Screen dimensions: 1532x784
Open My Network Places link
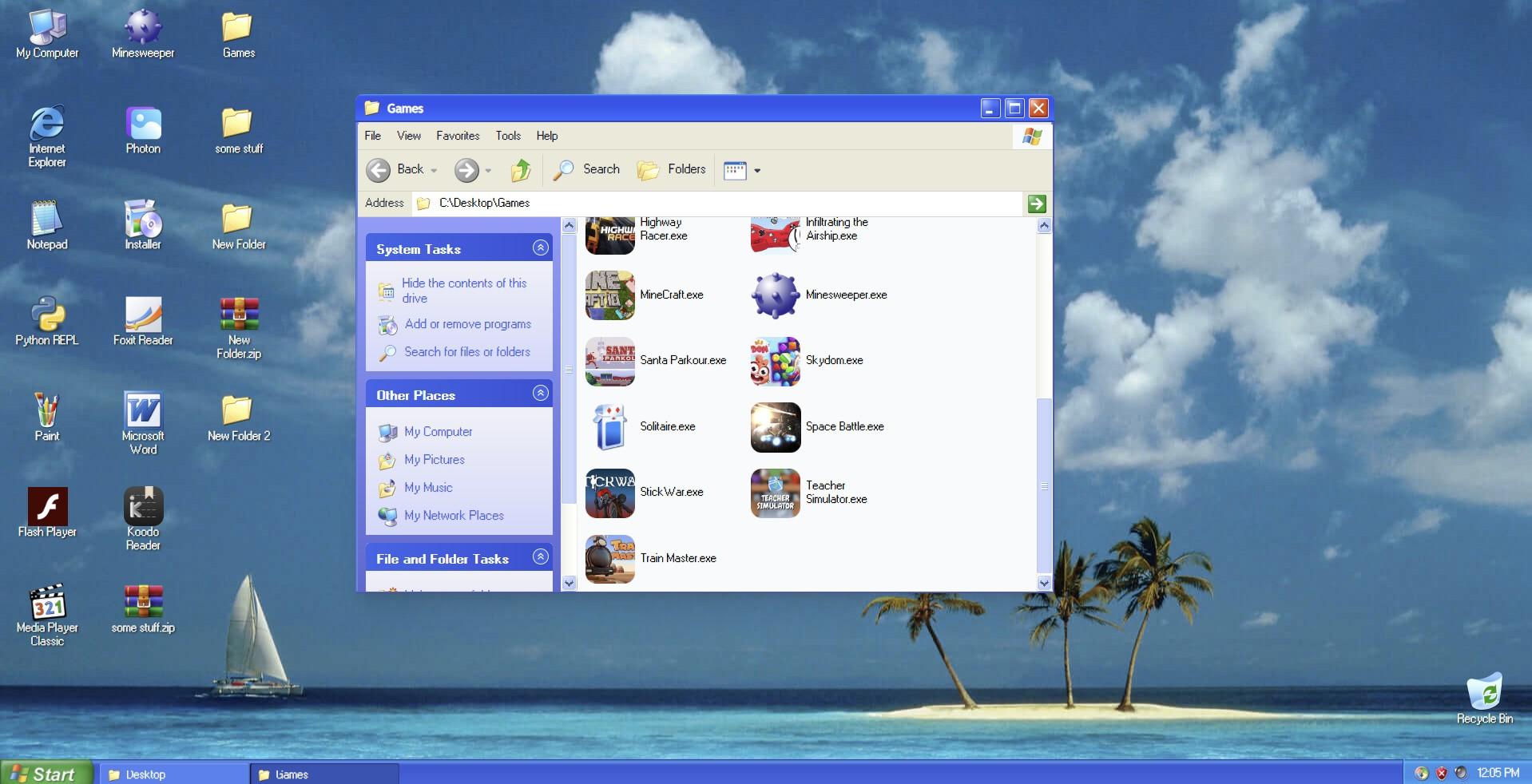tap(454, 516)
